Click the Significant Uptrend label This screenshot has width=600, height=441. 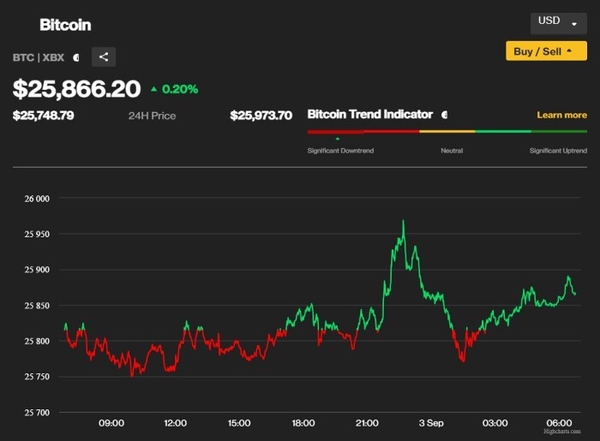pyautogui.click(x=558, y=150)
